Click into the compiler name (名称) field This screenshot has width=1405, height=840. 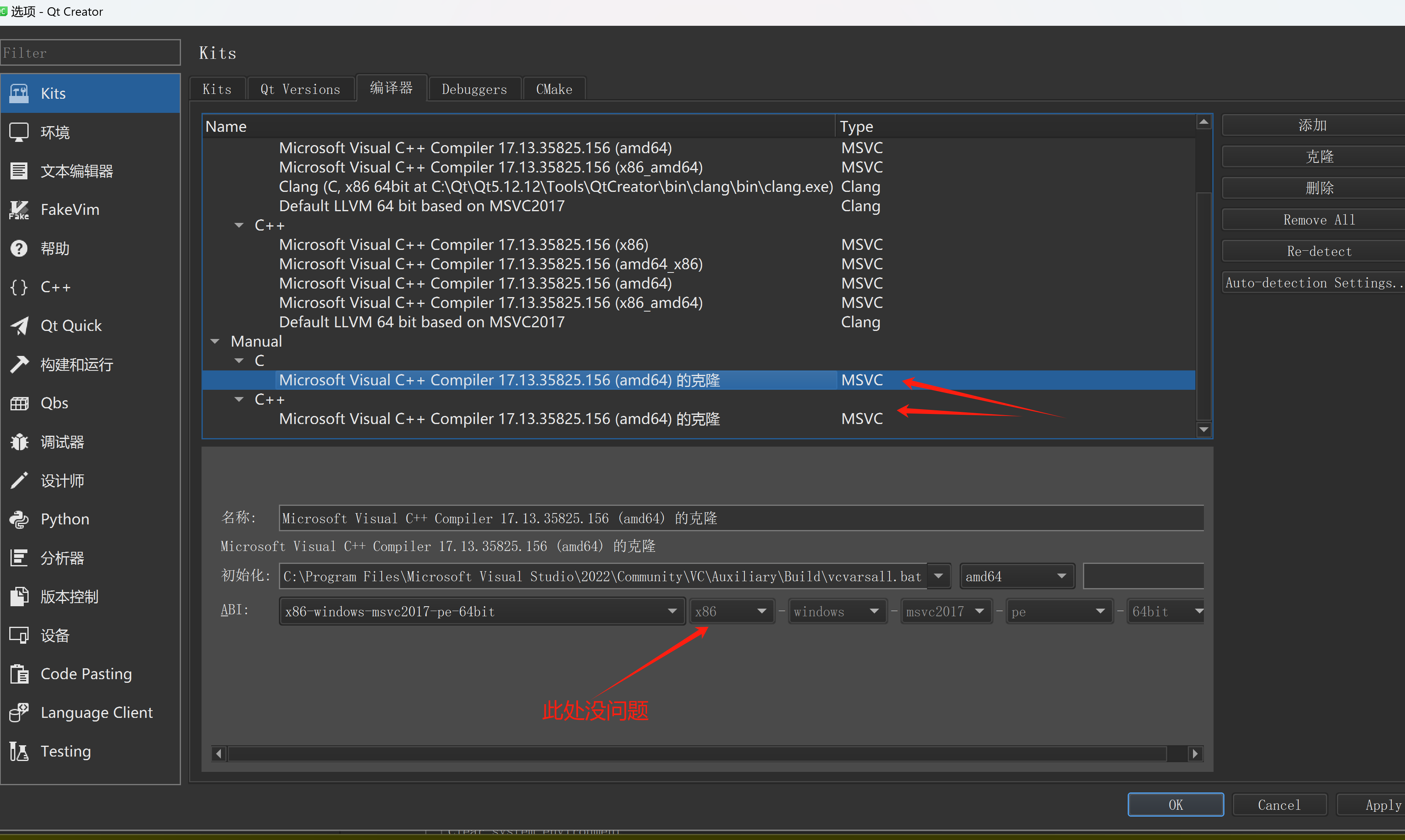point(741,518)
